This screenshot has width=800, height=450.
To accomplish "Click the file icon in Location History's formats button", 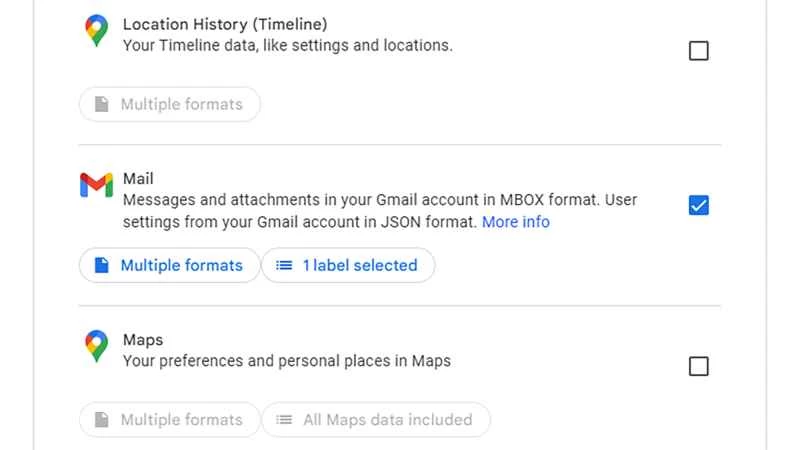I will point(101,104).
